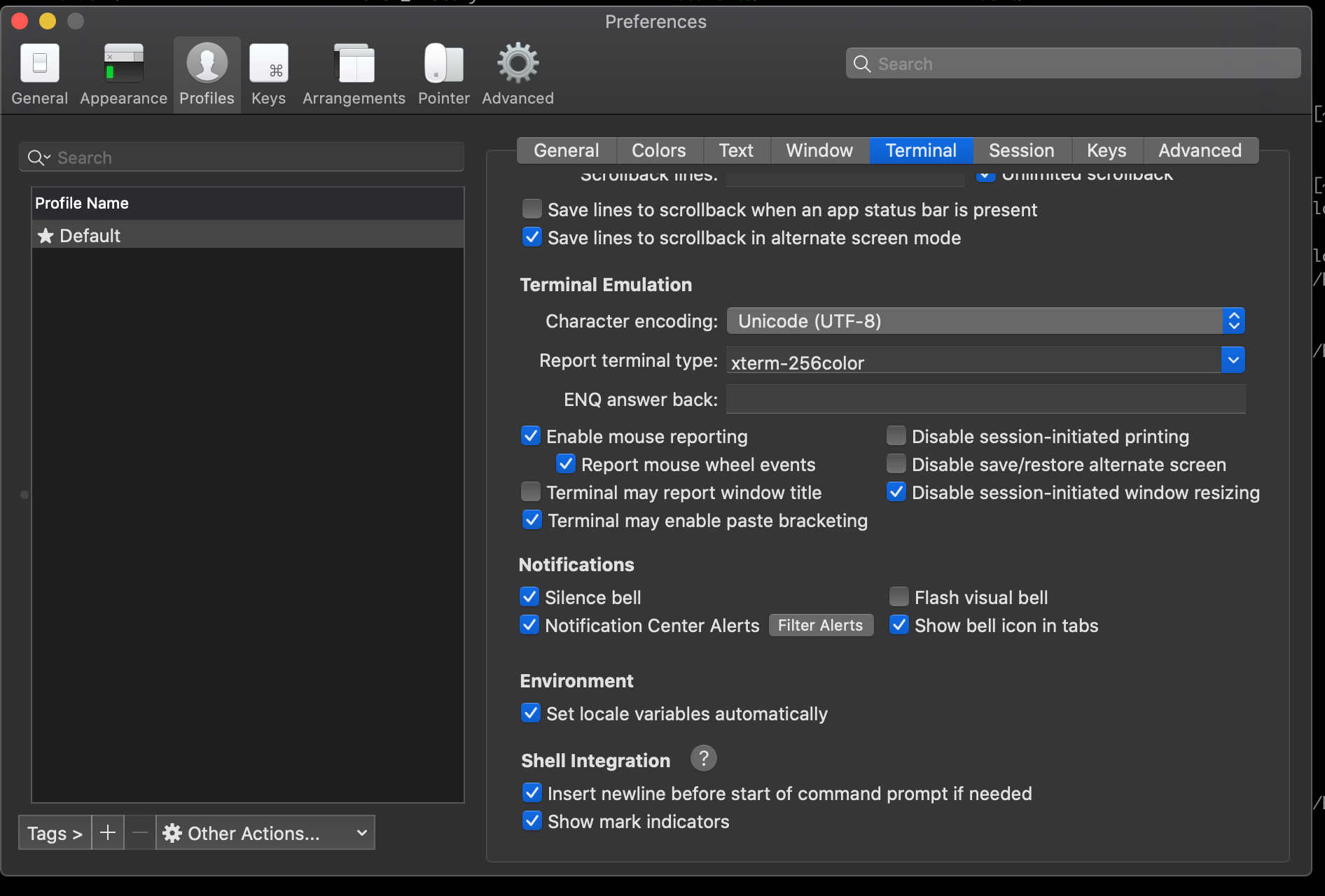
Task: Click the Filter Alerts button
Action: [820, 624]
